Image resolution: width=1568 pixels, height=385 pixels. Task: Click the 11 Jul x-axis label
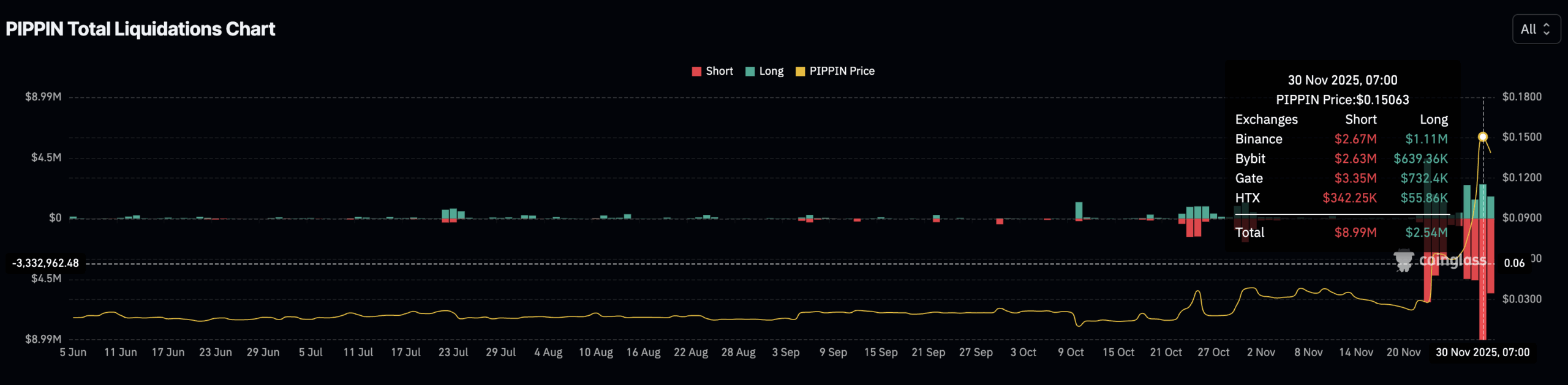(358, 353)
